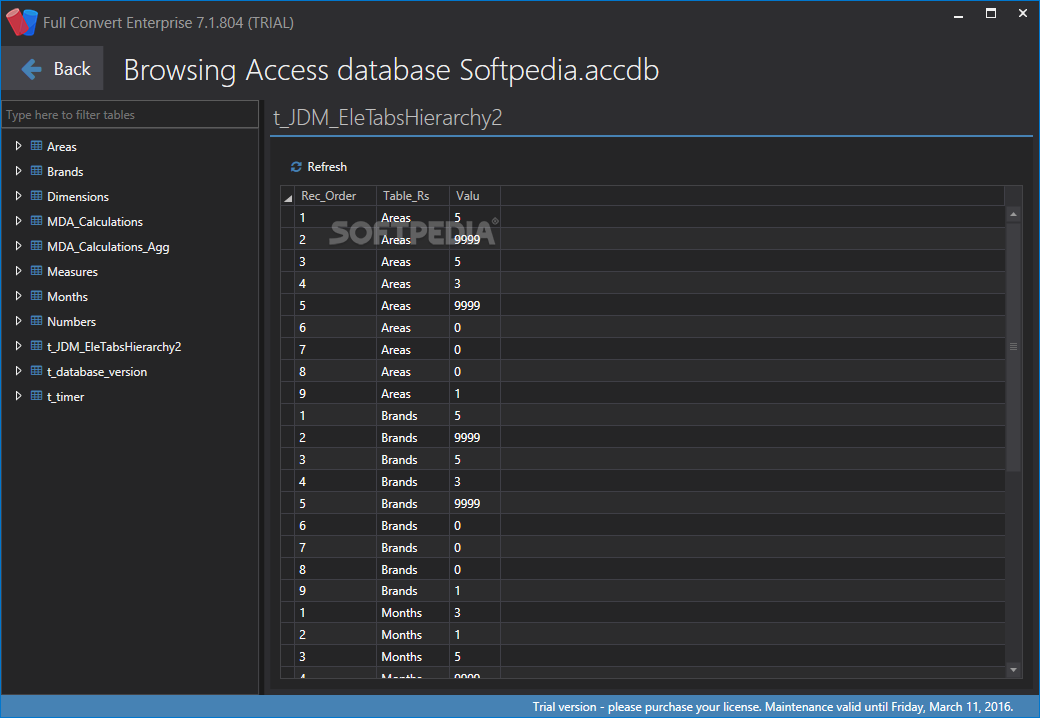Screen dimensions: 1040x718
Task: Expand the MDA_Calculations table node
Action: pyautogui.click(x=19, y=221)
